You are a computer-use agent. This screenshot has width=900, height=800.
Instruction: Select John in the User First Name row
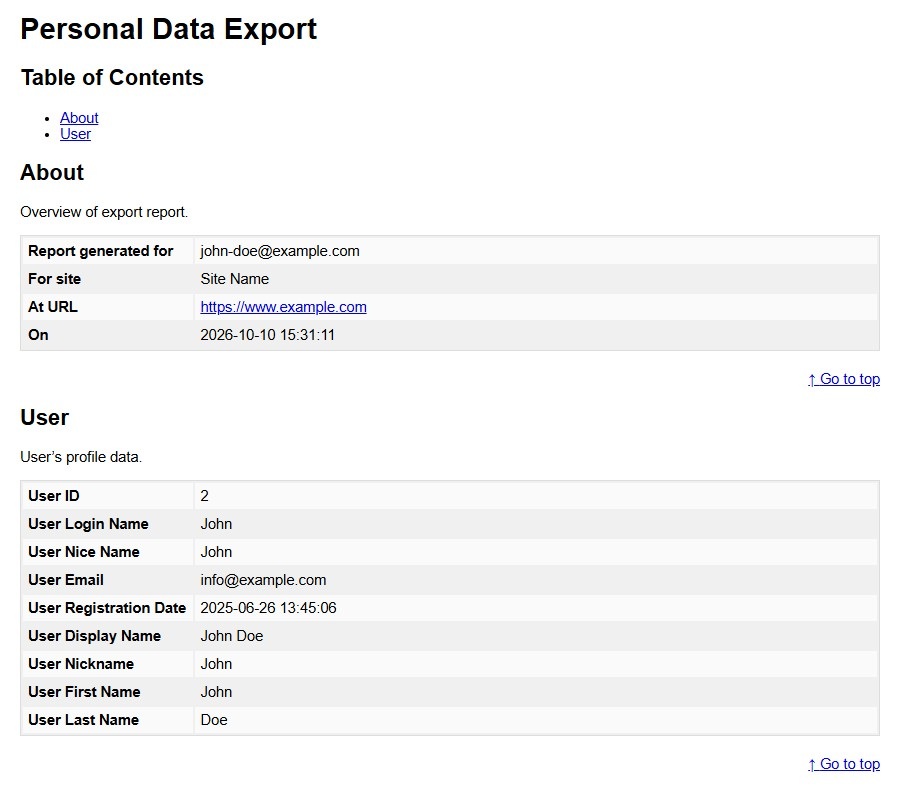(x=216, y=692)
